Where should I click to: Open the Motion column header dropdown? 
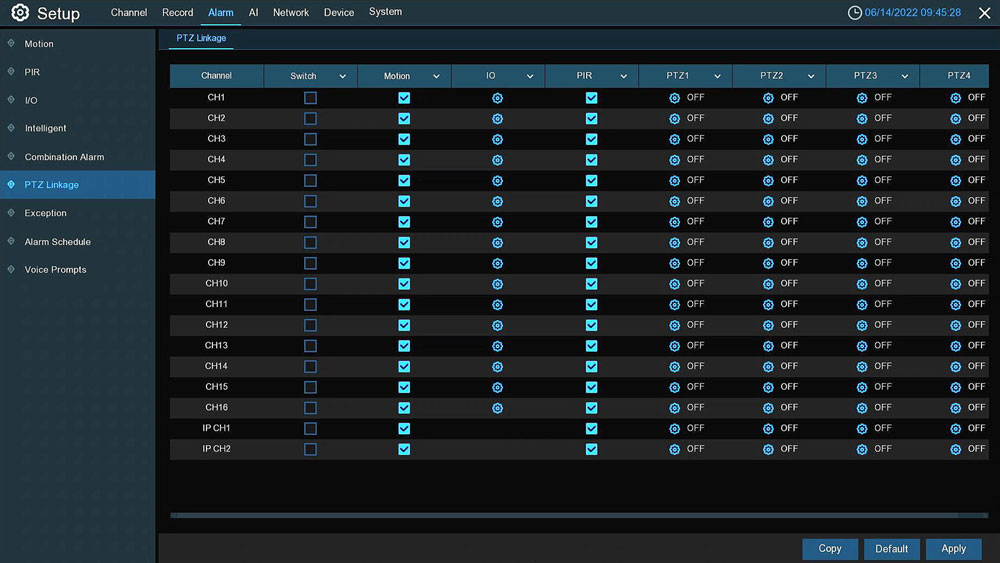point(436,77)
